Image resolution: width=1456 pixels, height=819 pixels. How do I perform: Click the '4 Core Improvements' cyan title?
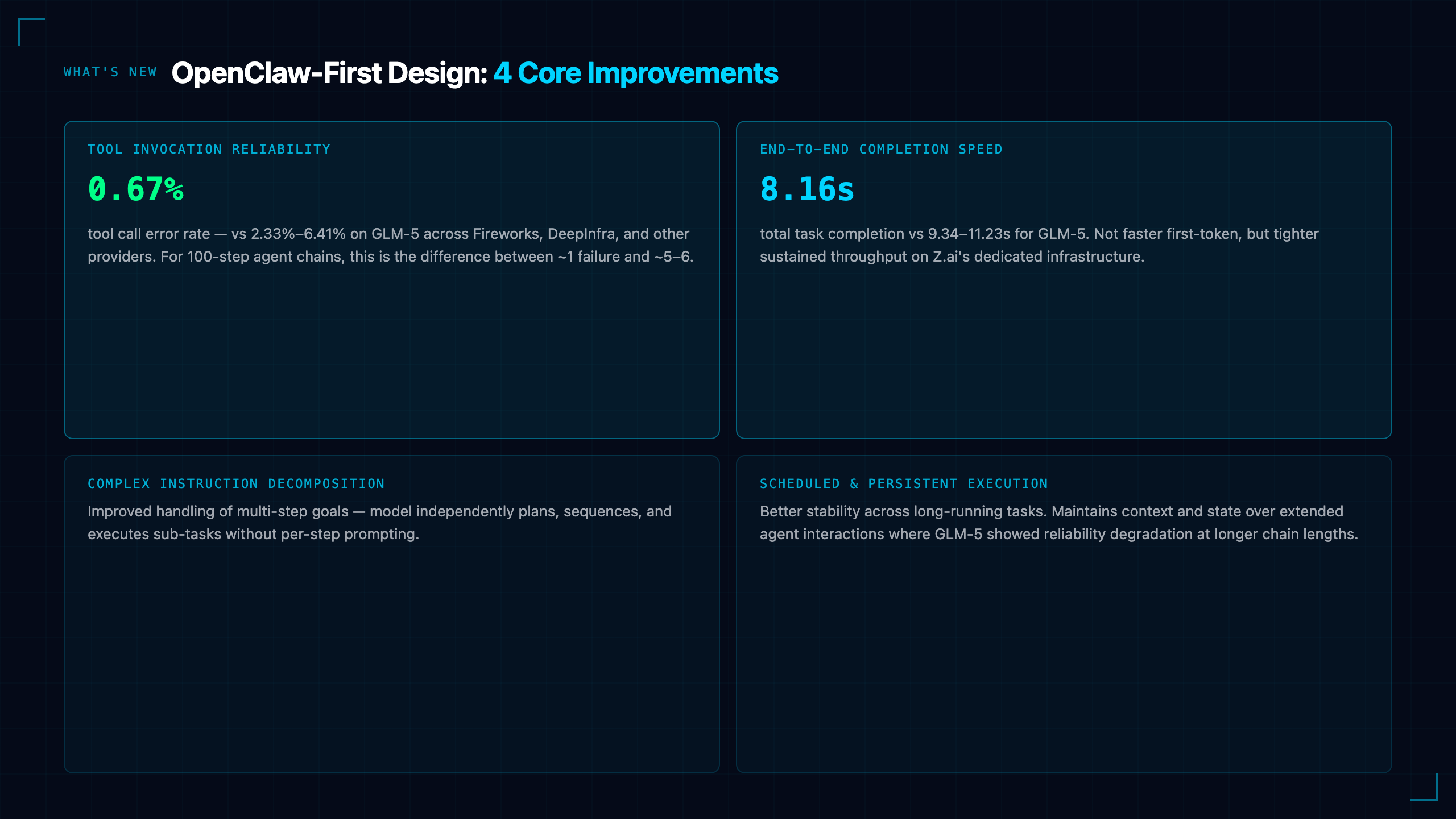point(635,73)
